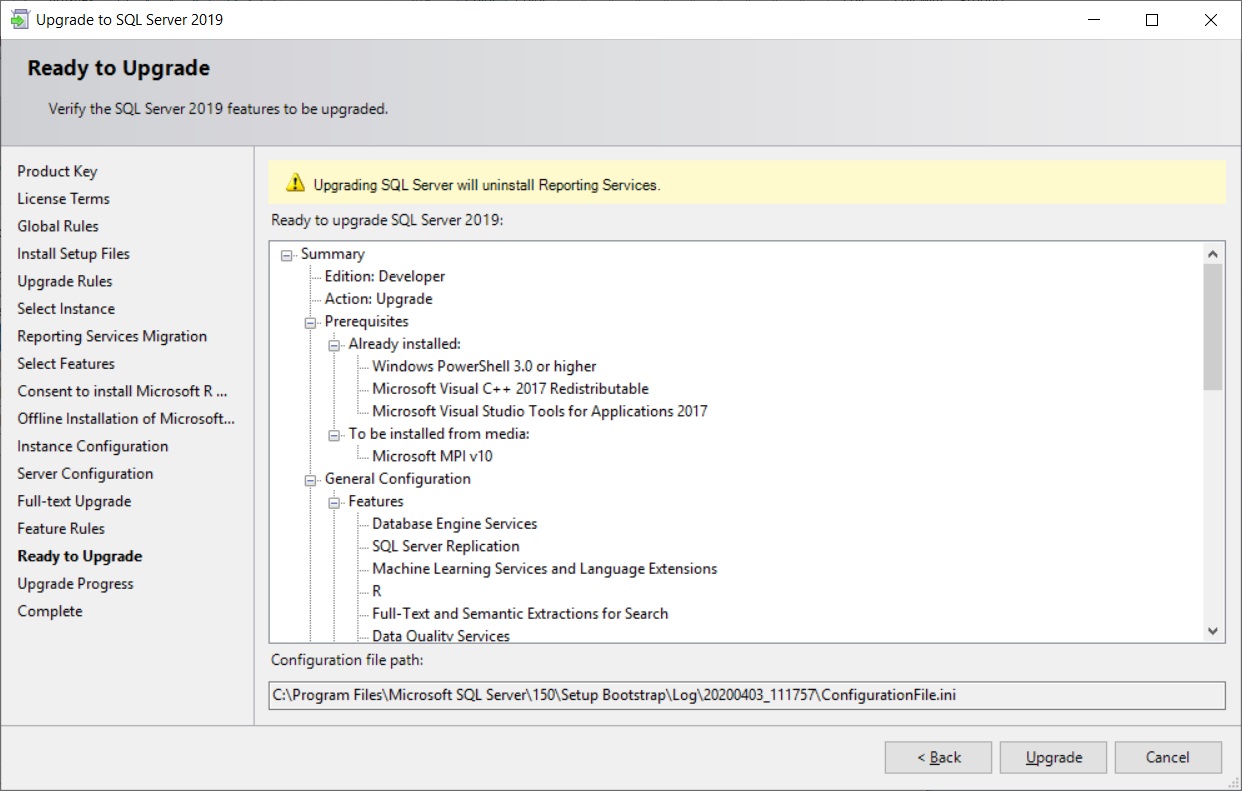Select Machine Learning Services and Language Extensions

(545, 569)
